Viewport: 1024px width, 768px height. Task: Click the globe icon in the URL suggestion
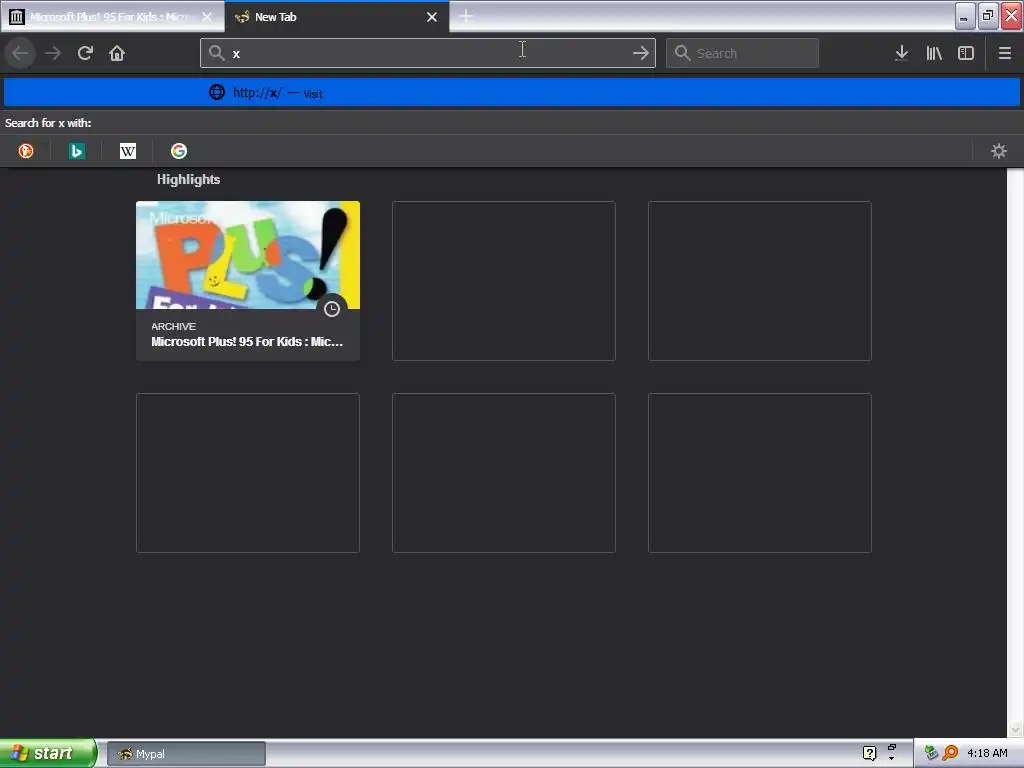click(x=217, y=92)
